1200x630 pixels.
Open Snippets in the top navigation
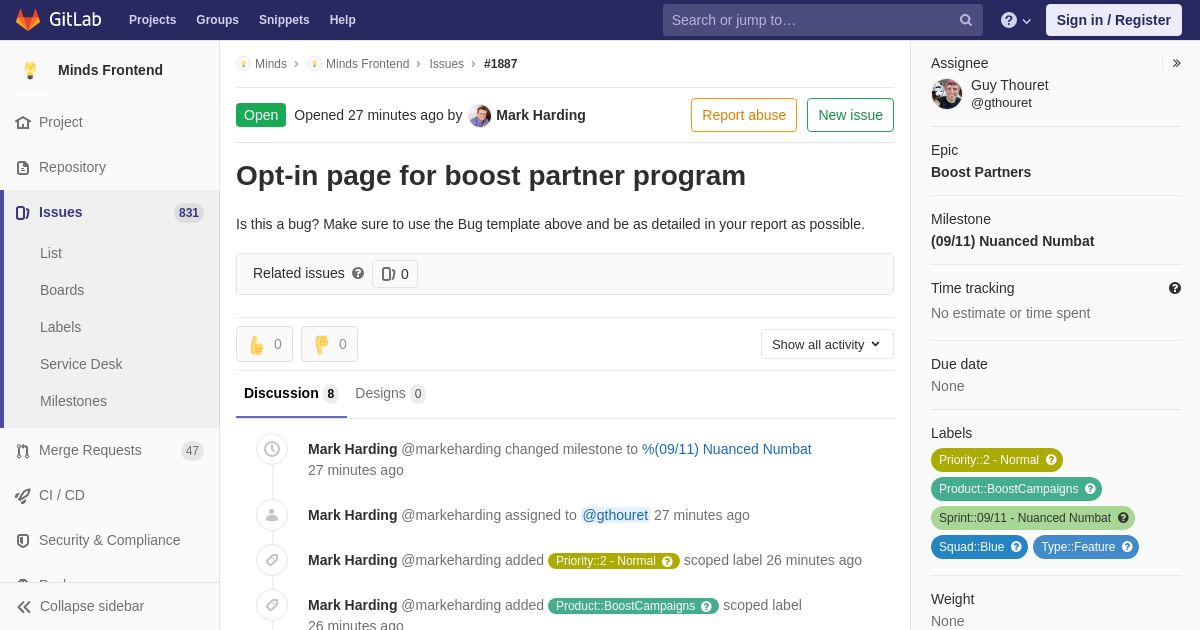pos(284,20)
